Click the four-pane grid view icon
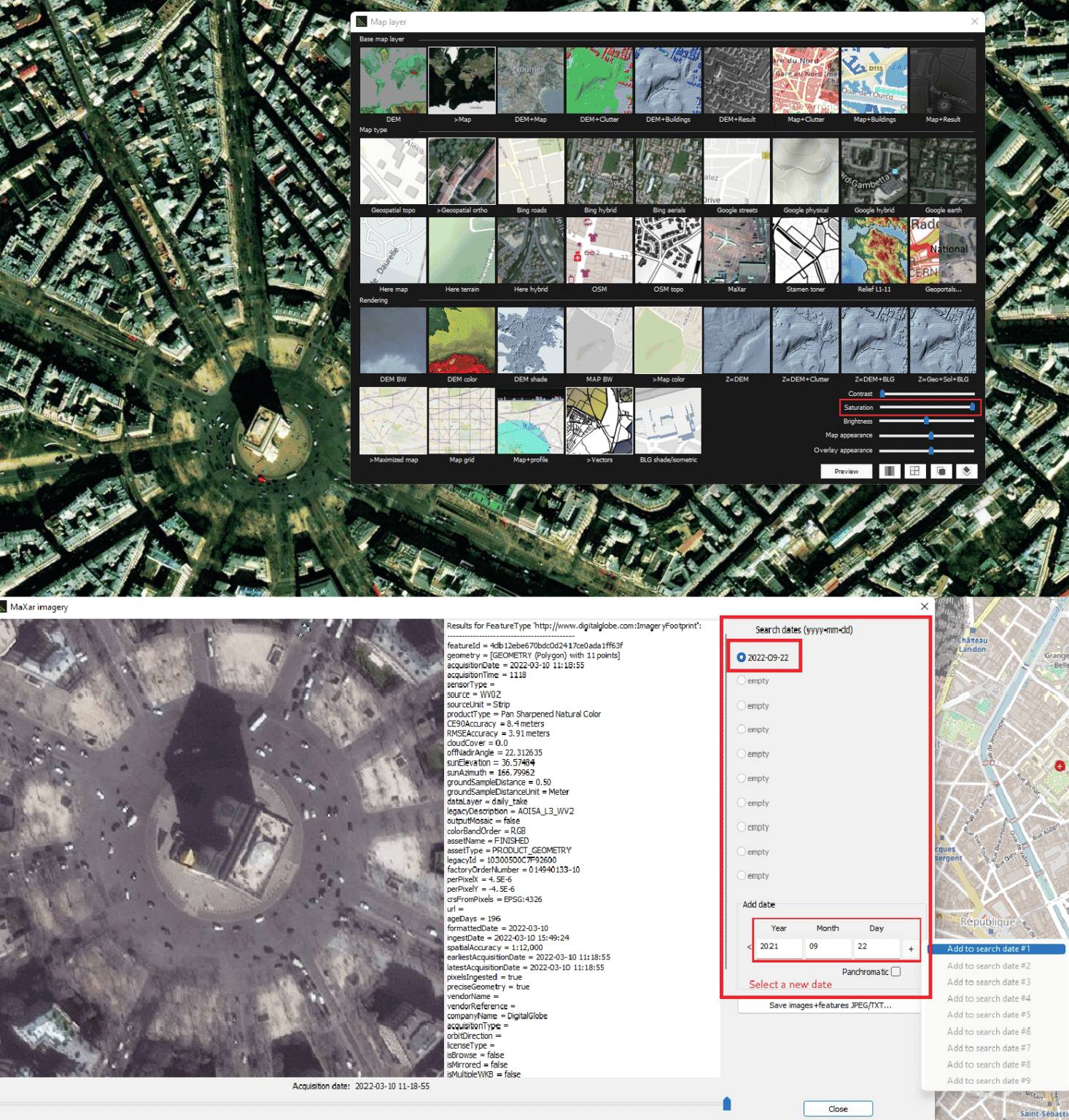This screenshot has height=1120, width=1069. coord(914,471)
